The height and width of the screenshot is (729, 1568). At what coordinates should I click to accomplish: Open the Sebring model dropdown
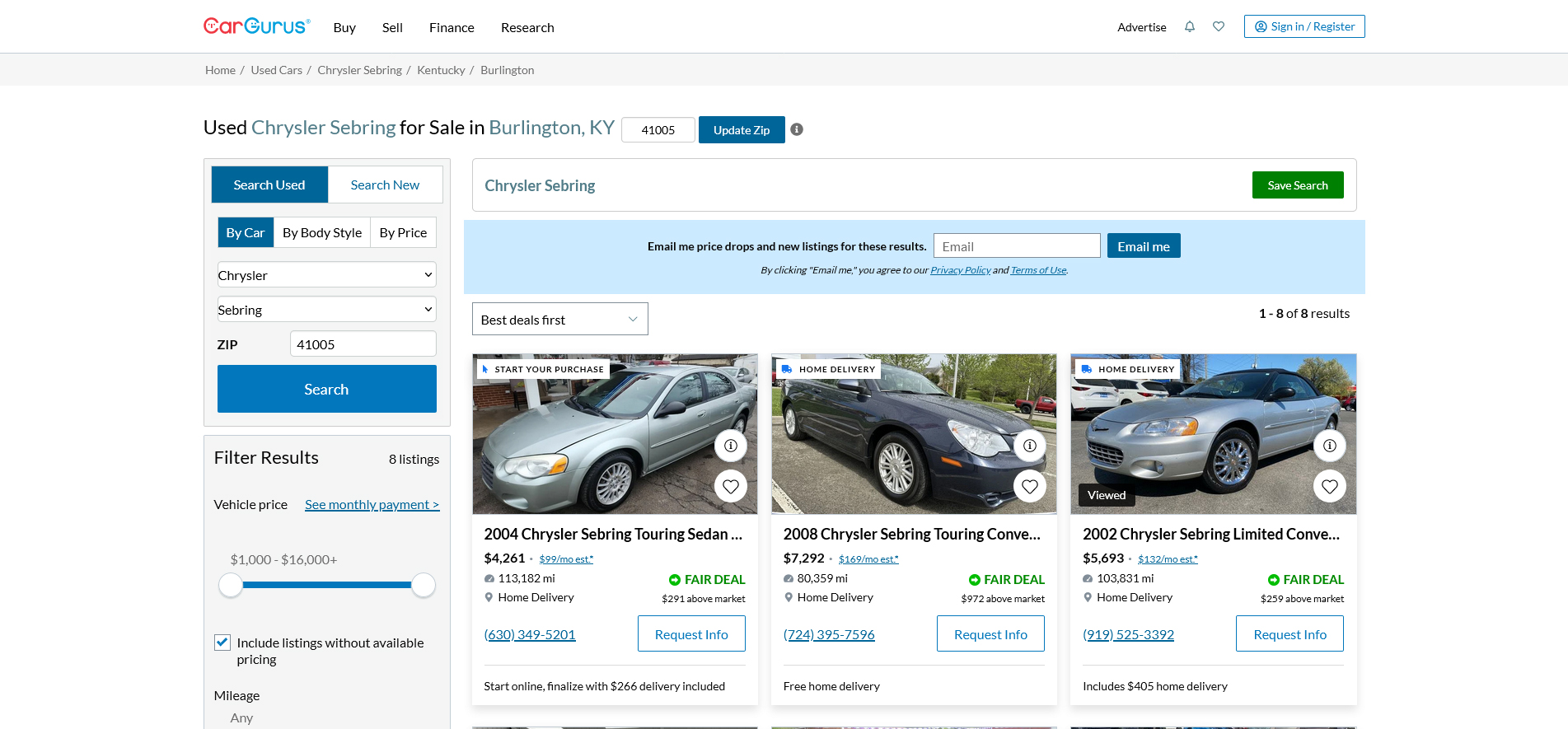coord(327,310)
